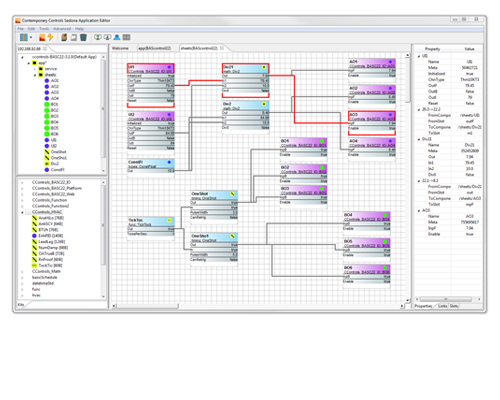500x400 pixels.
Task: Open the Edit menu
Action: coord(31,29)
